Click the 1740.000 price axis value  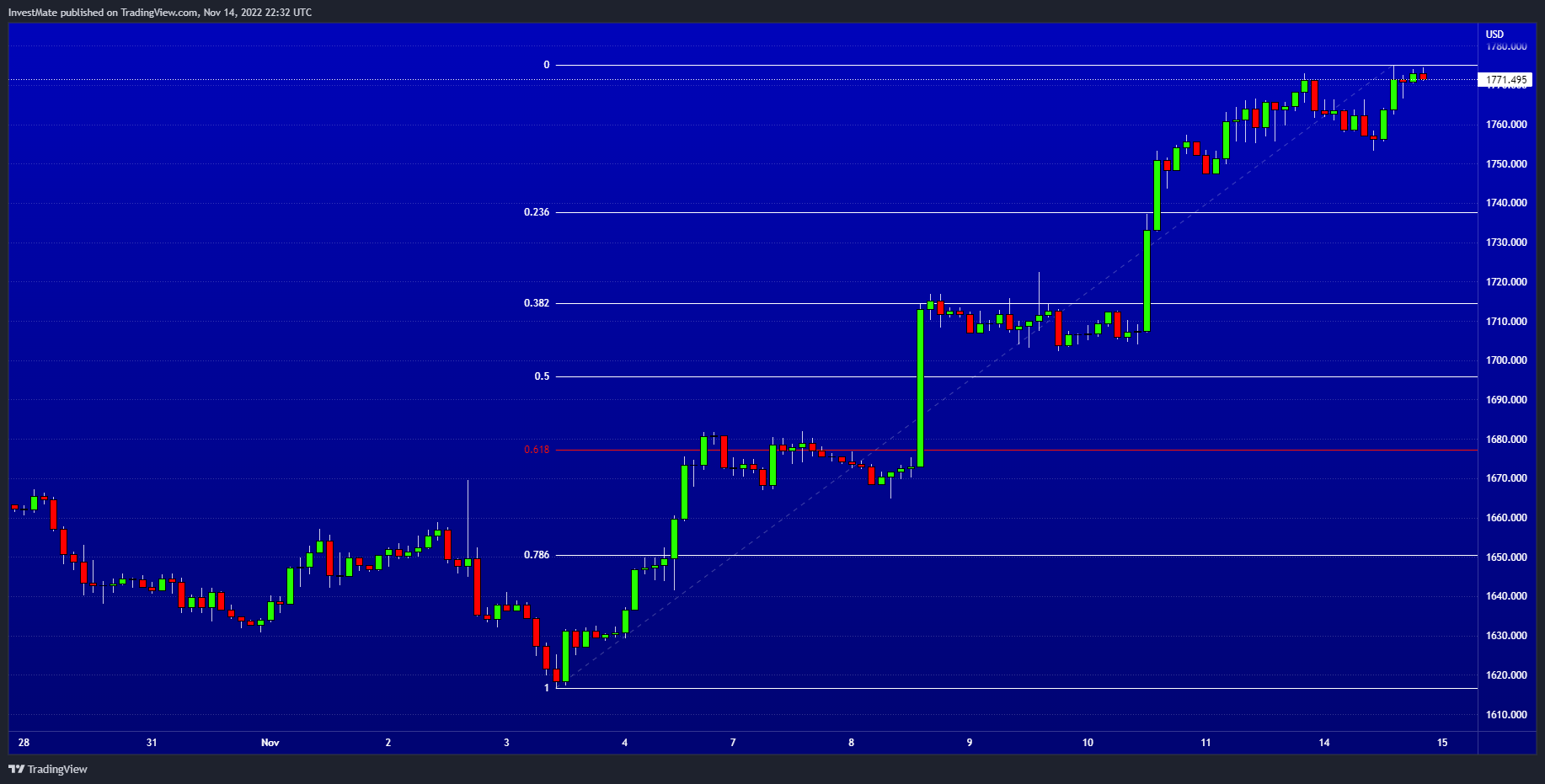(1506, 203)
